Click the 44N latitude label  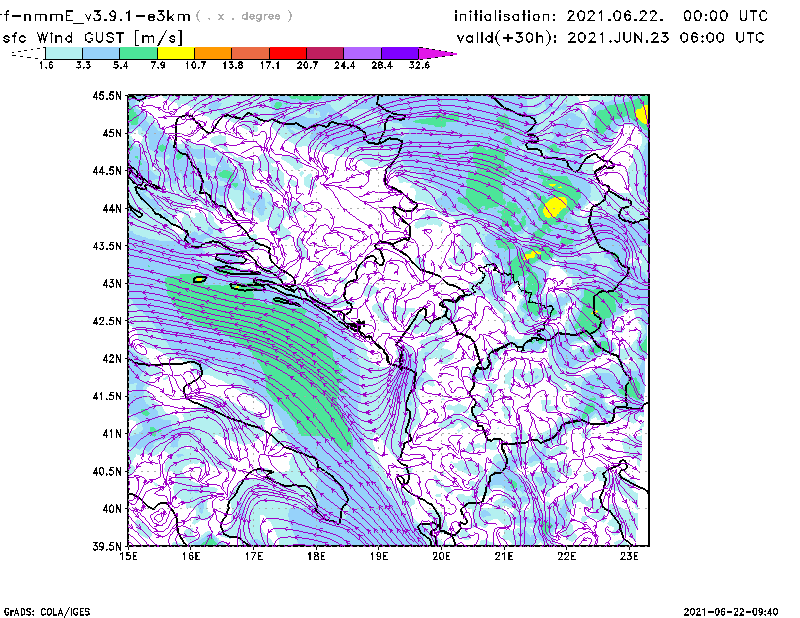pyautogui.click(x=112, y=208)
